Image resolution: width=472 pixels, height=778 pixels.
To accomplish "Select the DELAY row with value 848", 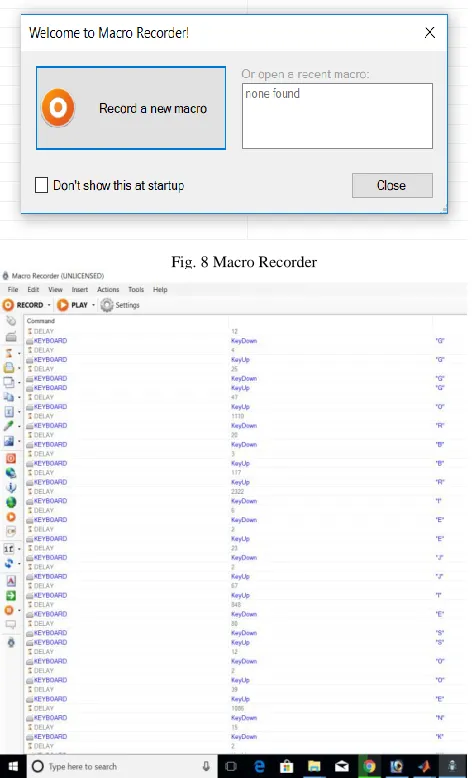I will click(246, 604).
